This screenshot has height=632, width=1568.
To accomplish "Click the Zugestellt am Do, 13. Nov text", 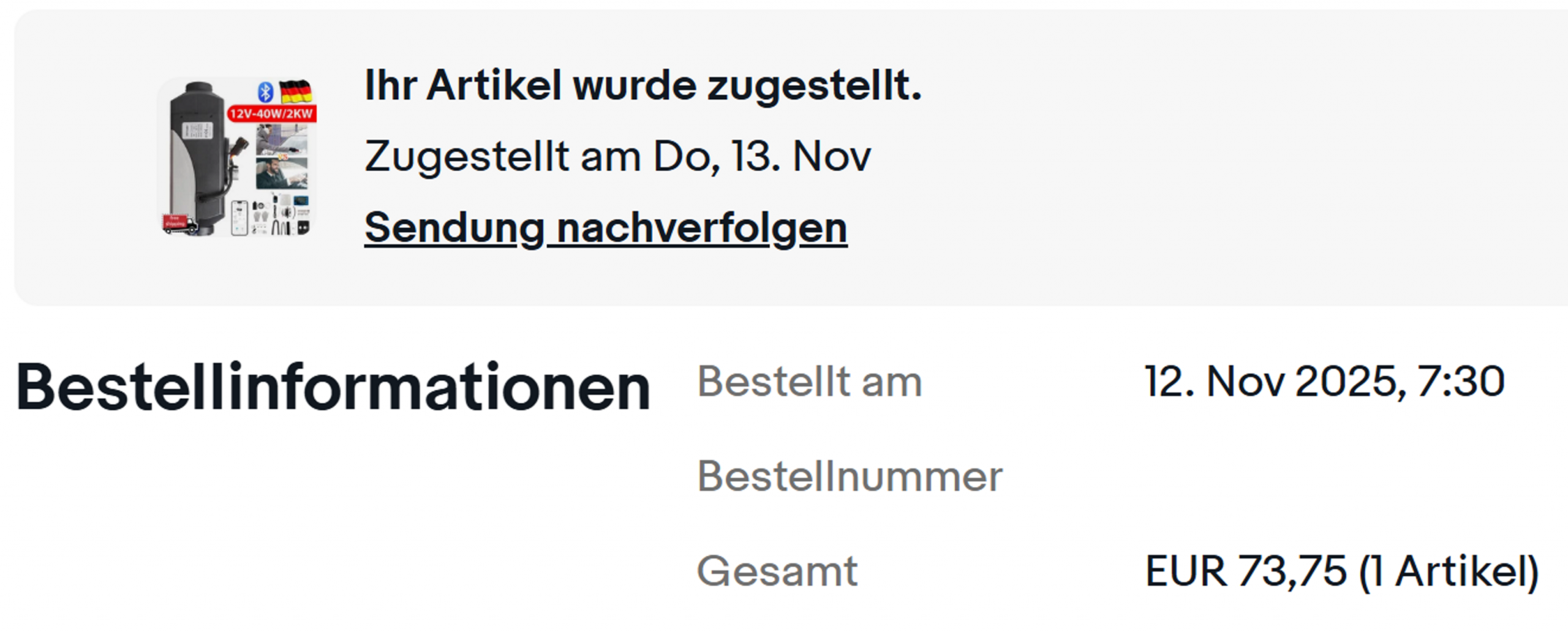I will [x=617, y=156].
